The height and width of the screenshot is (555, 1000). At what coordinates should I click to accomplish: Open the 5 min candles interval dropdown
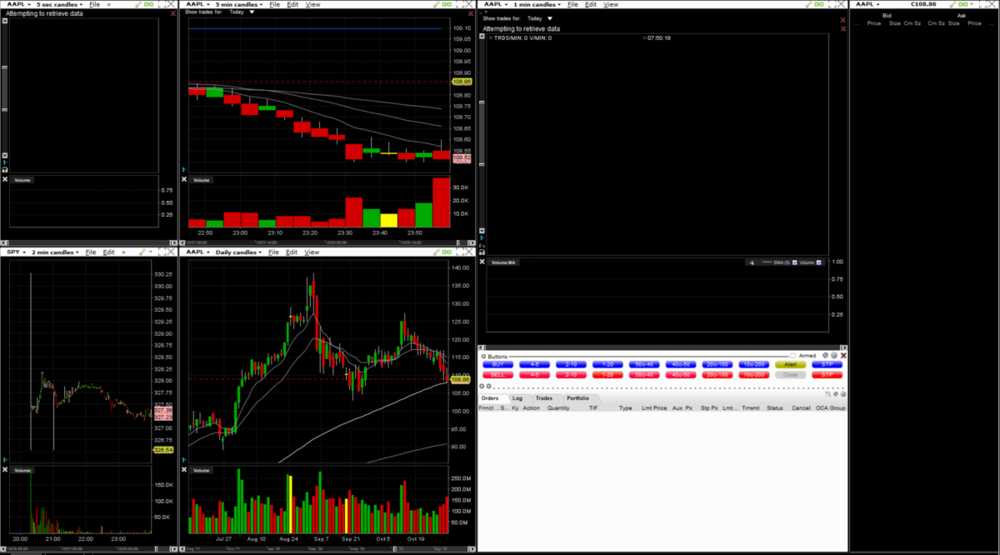(238, 5)
